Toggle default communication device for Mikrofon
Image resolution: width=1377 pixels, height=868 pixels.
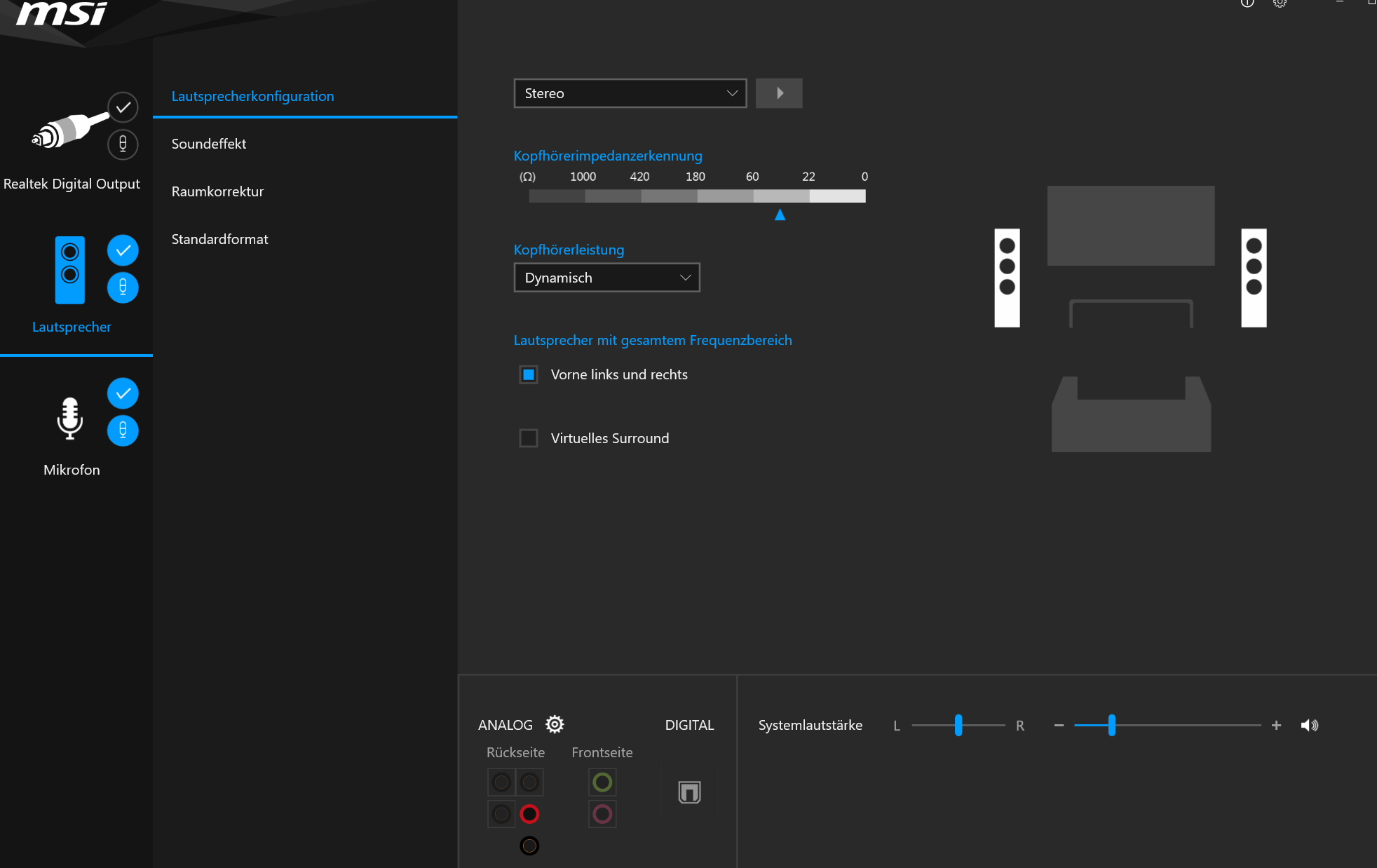point(123,430)
